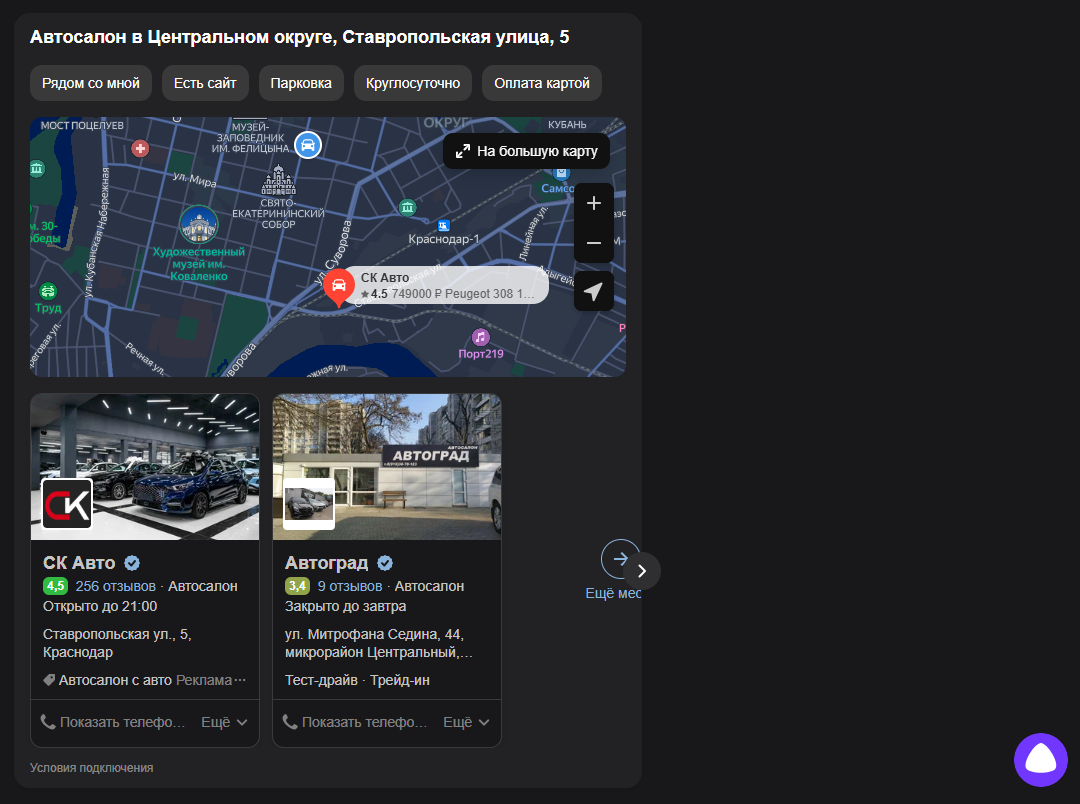Click the 4,5 rating badge of СК Авто
Image resolution: width=1080 pixels, height=804 pixels.
click(55, 586)
